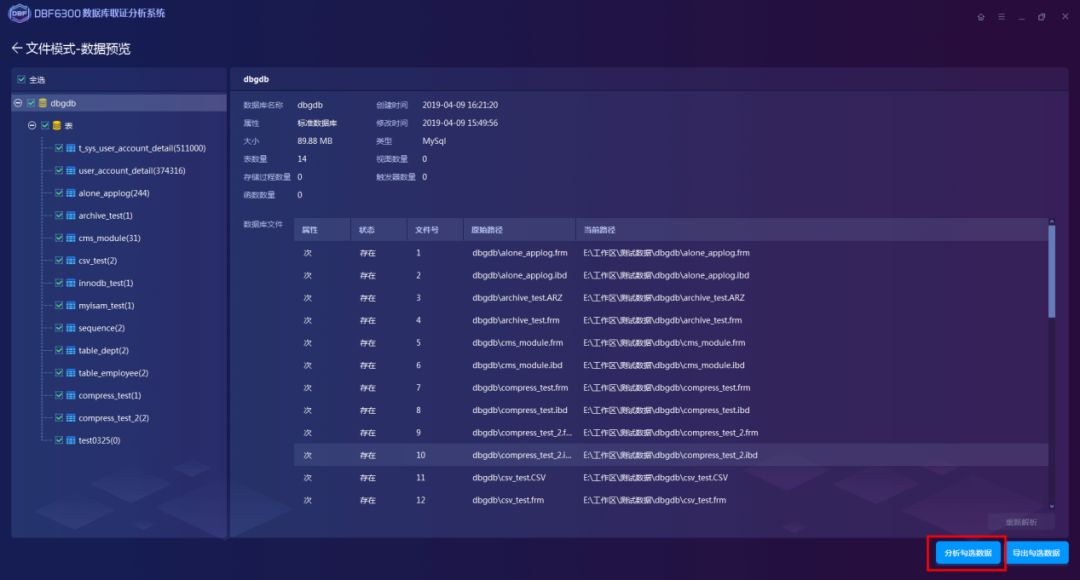
Task: Click table icon of innodb_test(1)
Action: (70, 283)
